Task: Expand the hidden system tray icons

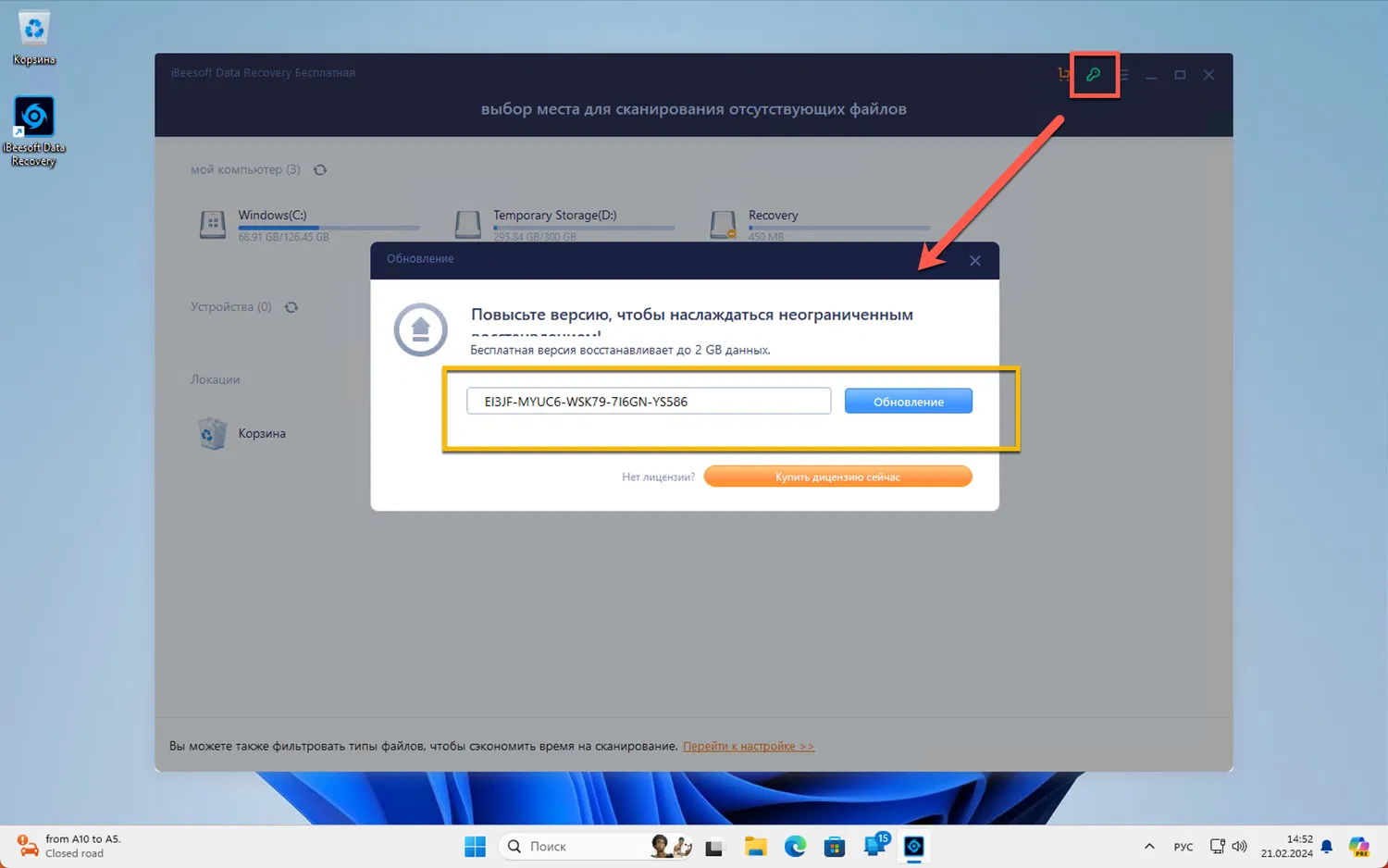Action: click(1149, 847)
